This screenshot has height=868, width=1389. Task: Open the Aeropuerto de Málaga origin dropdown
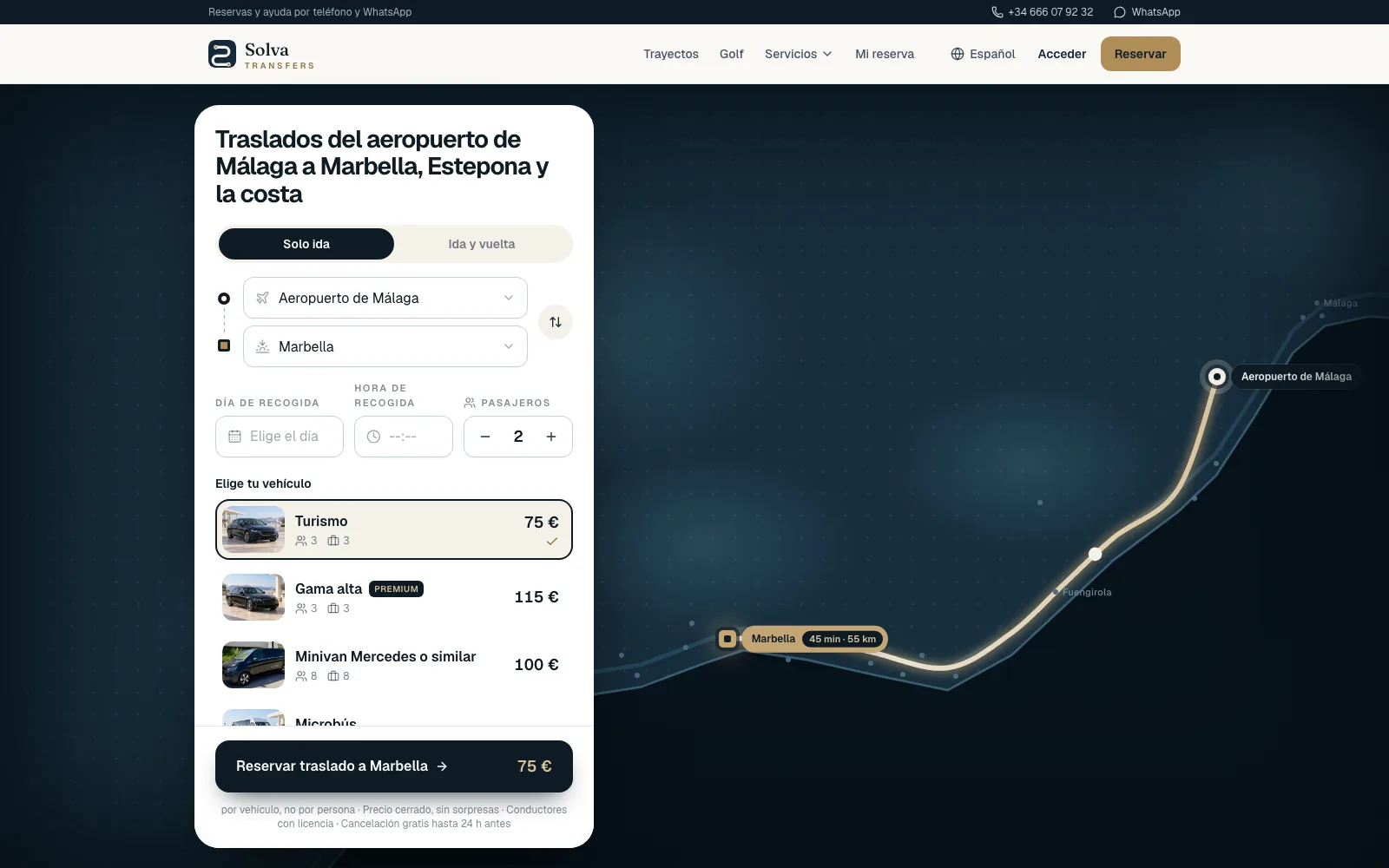click(385, 298)
